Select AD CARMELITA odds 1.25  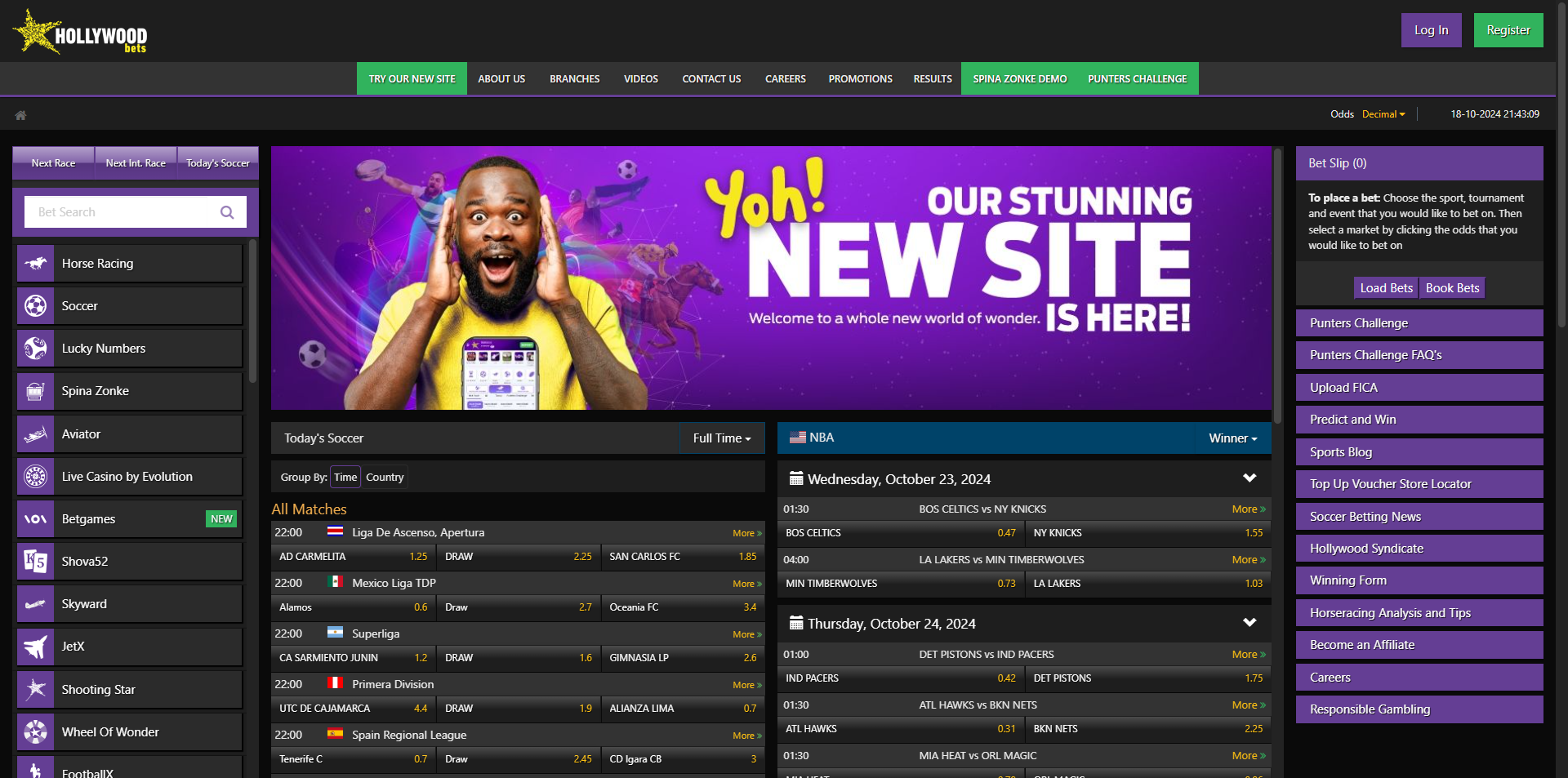(x=353, y=557)
